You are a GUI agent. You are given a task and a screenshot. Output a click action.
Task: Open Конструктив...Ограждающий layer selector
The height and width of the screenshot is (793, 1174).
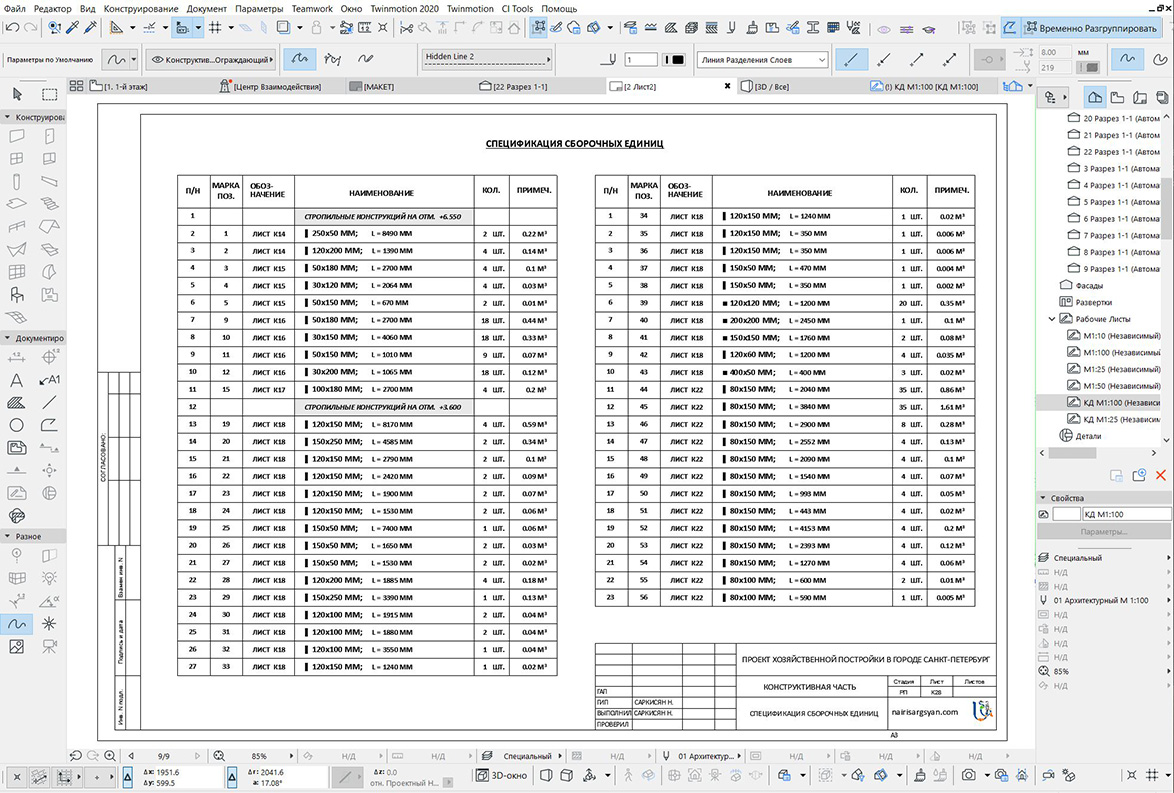(x=211, y=59)
